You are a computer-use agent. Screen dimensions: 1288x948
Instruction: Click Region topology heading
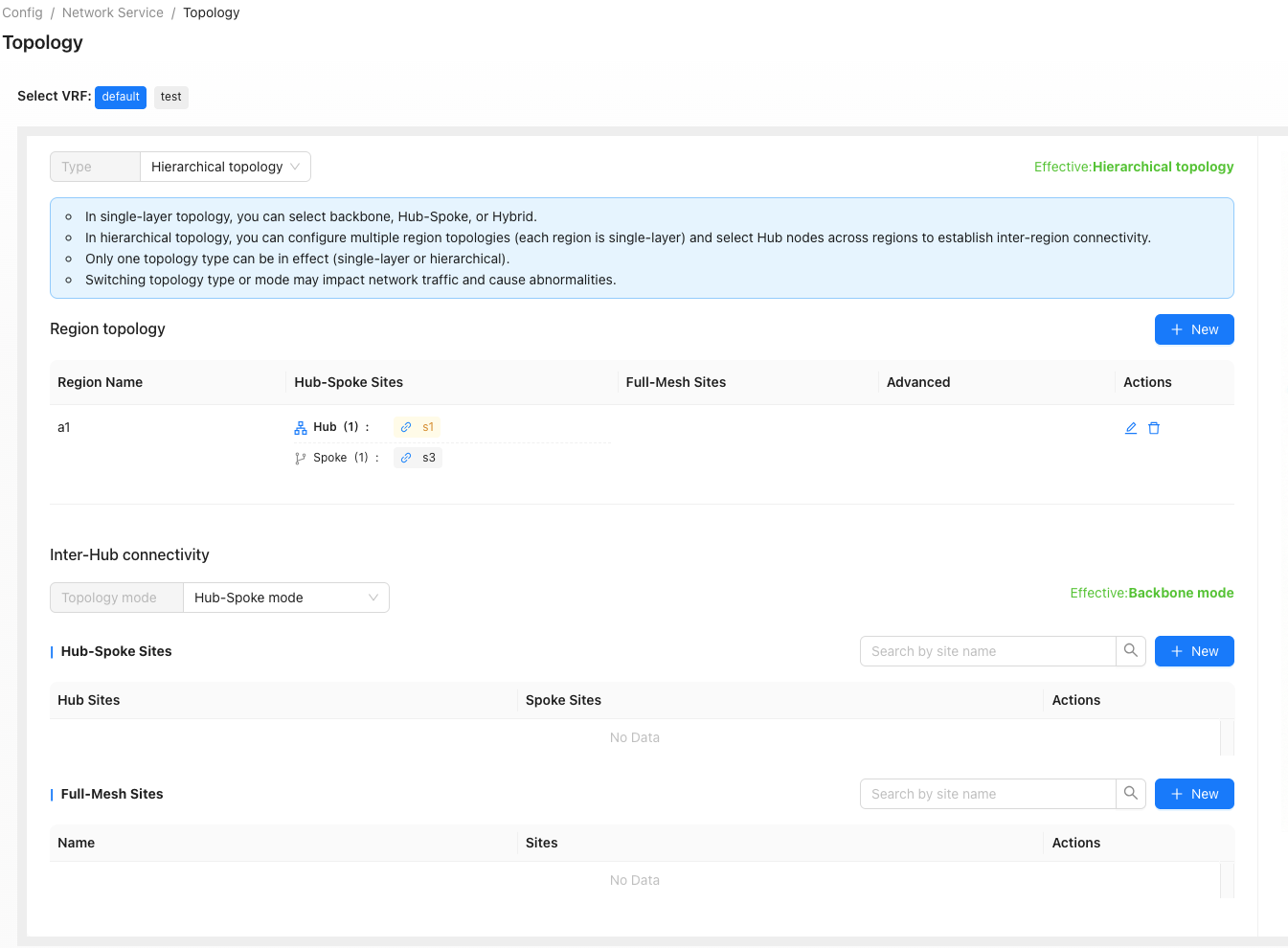tap(107, 328)
